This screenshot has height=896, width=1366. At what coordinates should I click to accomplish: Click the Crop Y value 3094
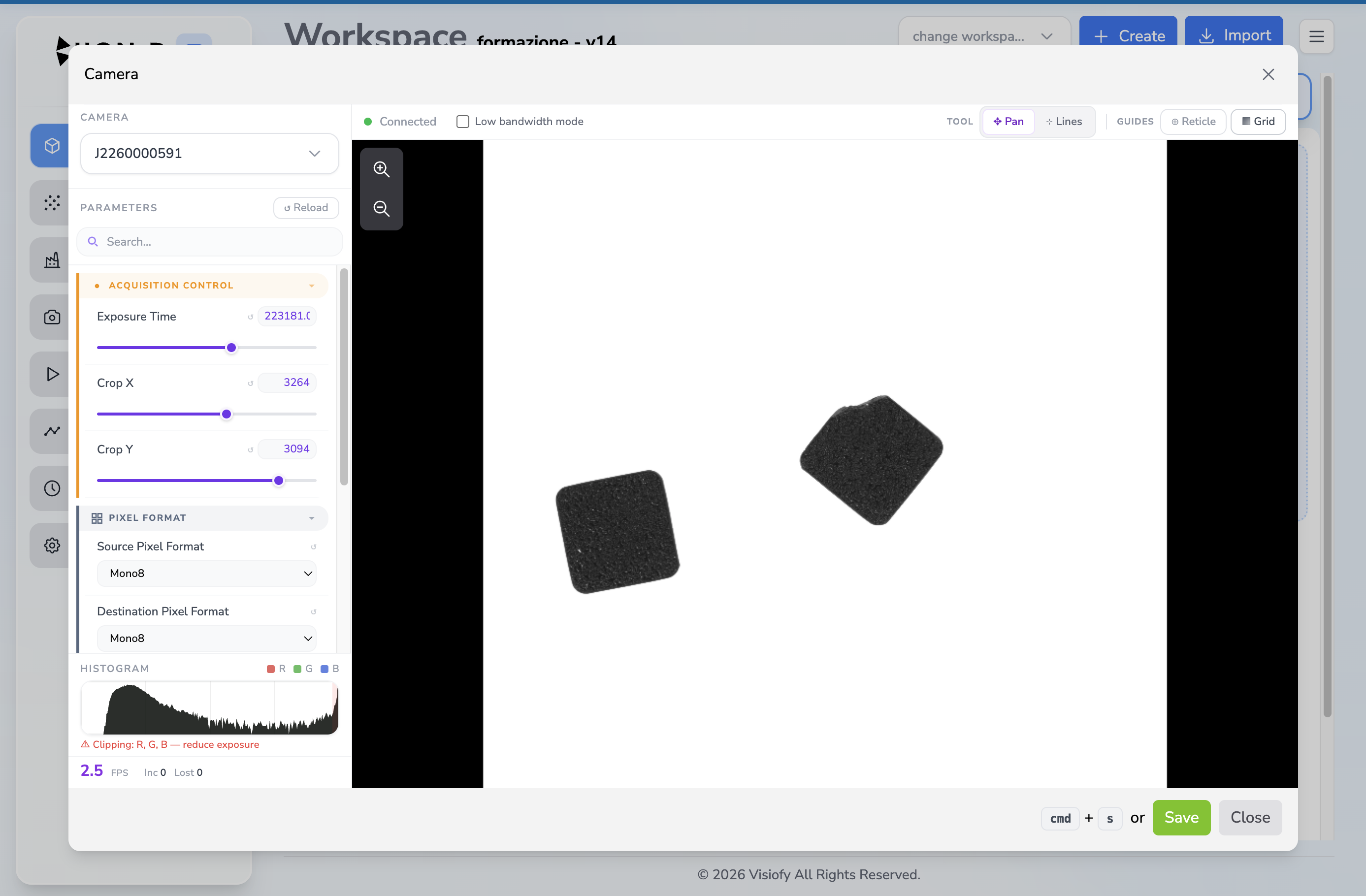click(287, 449)
